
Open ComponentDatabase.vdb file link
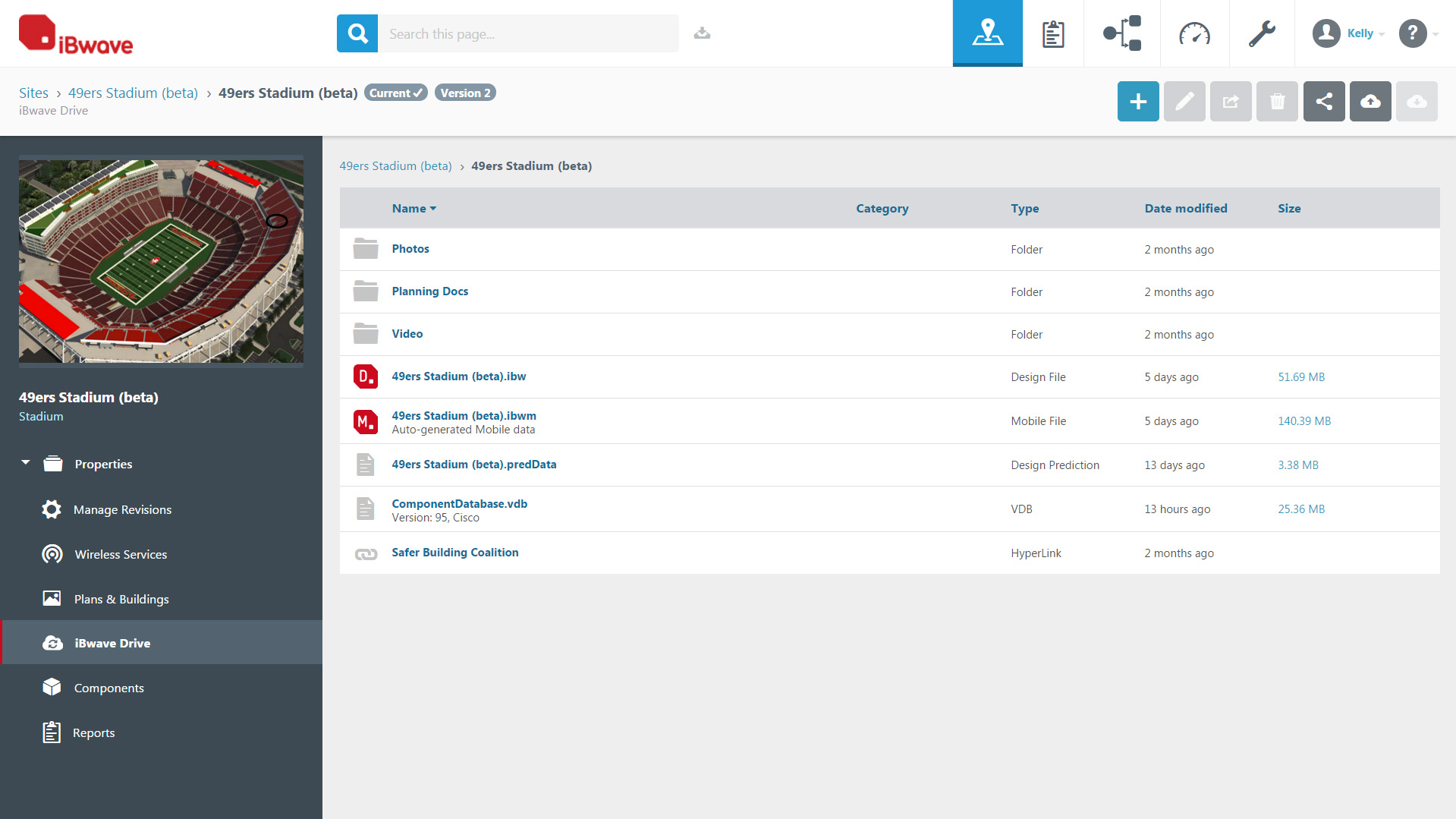(x=459, y=503)
